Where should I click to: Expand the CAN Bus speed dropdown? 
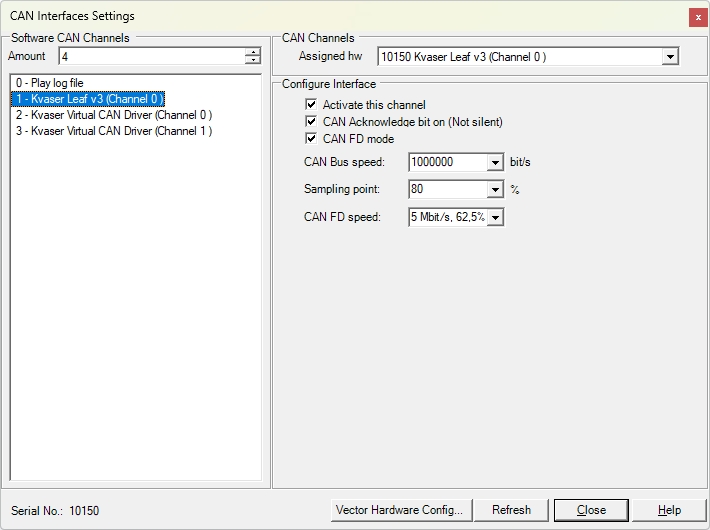click(x=495, y=162)
